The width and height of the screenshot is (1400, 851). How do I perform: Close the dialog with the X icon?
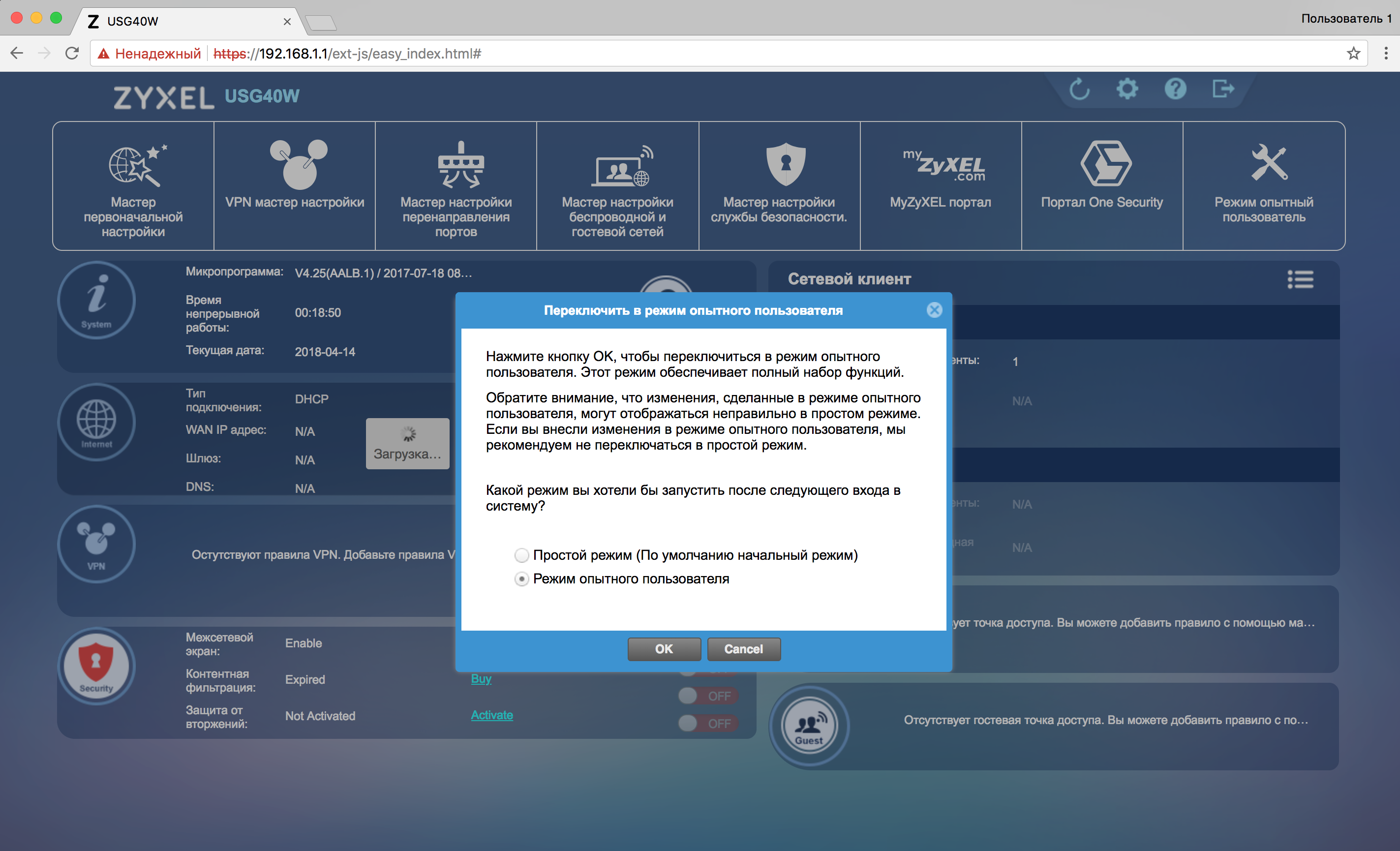(x=934, y=310)
